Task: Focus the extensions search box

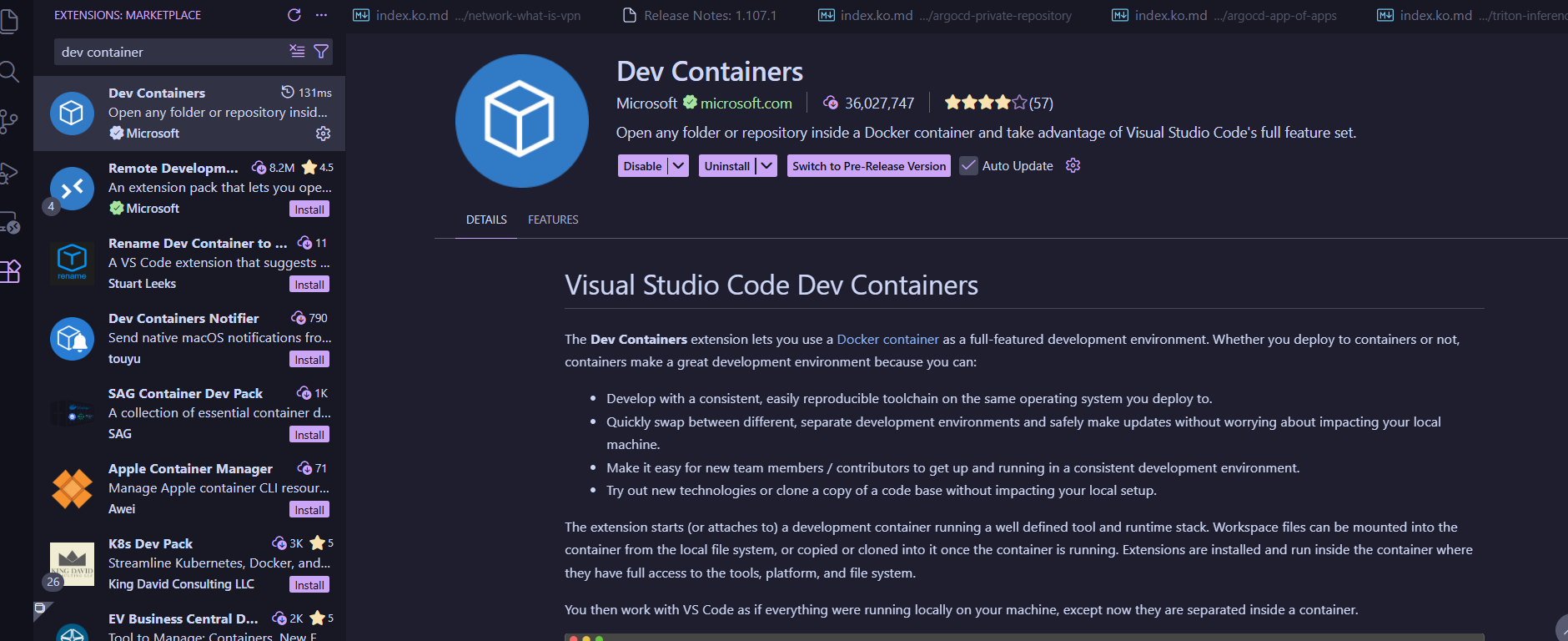Action: tap(171, 52)
